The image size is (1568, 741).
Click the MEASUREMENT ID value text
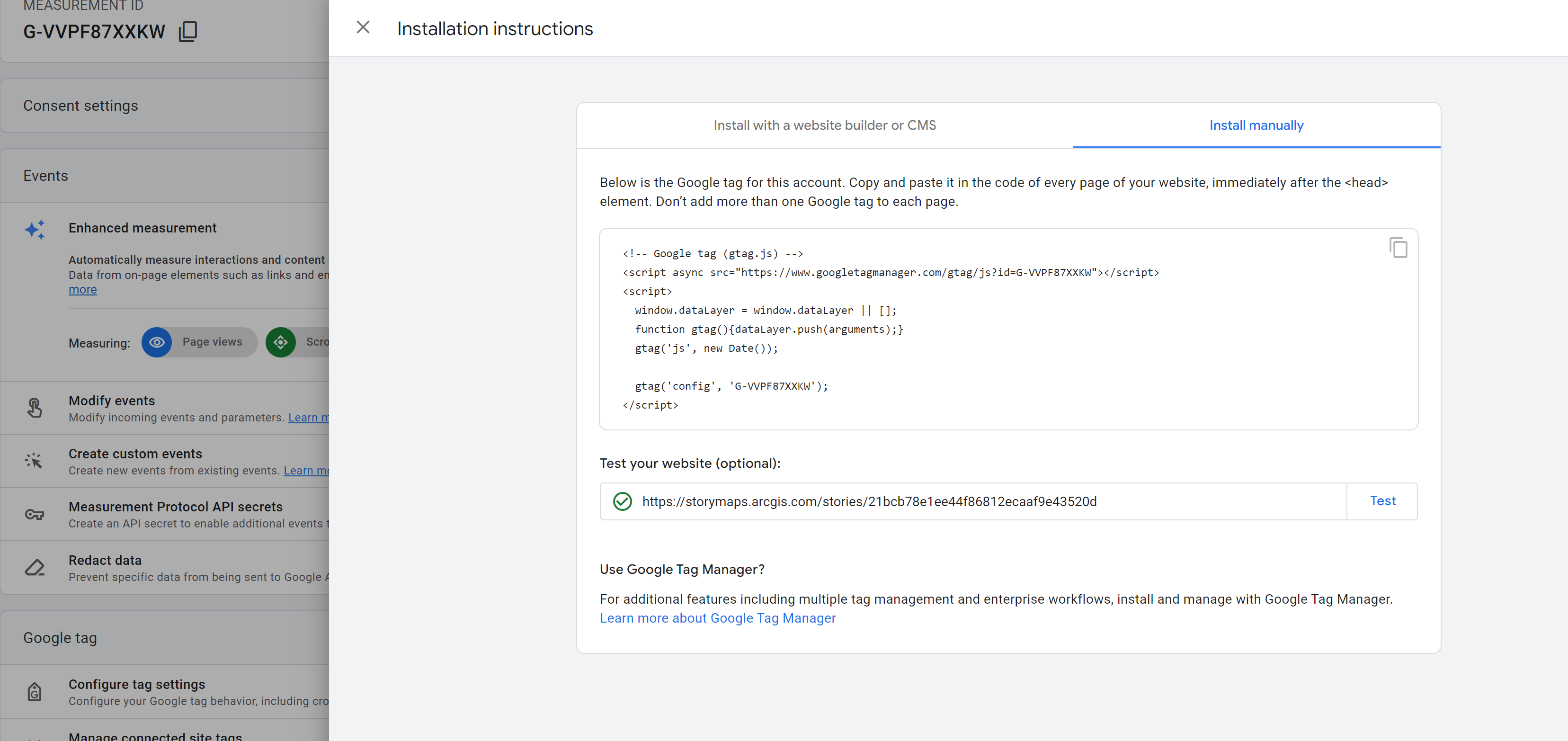(x=94, y=32)
